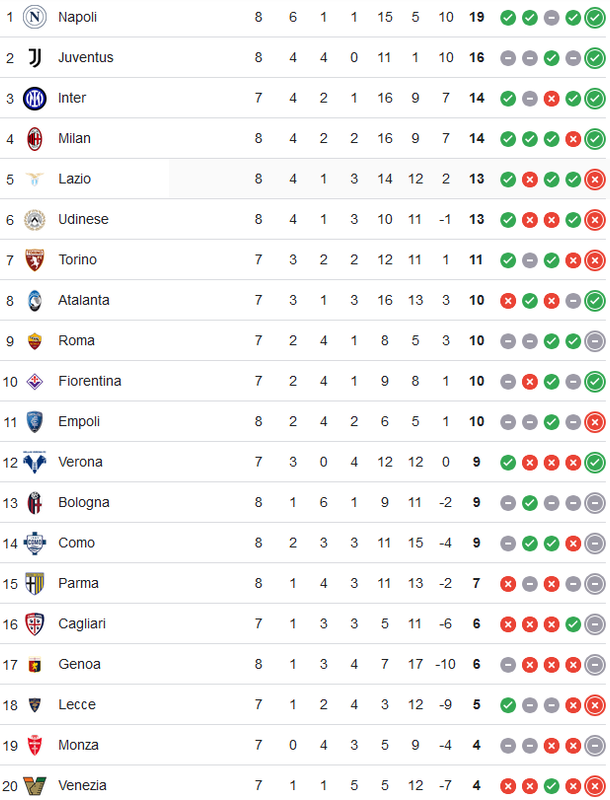
Task: Open the Inter club badge
Action: click(x=35, y=98)
